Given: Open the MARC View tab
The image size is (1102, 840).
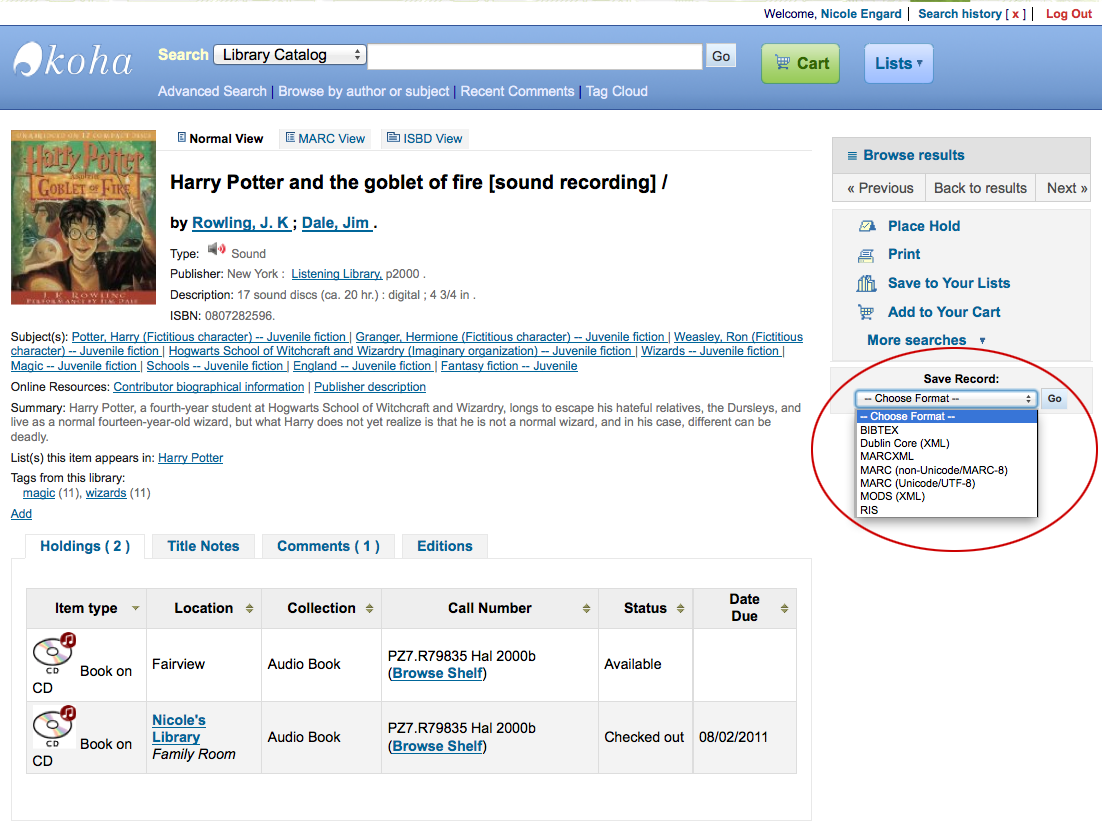Looking at the screenshot, I should [325, 139].
